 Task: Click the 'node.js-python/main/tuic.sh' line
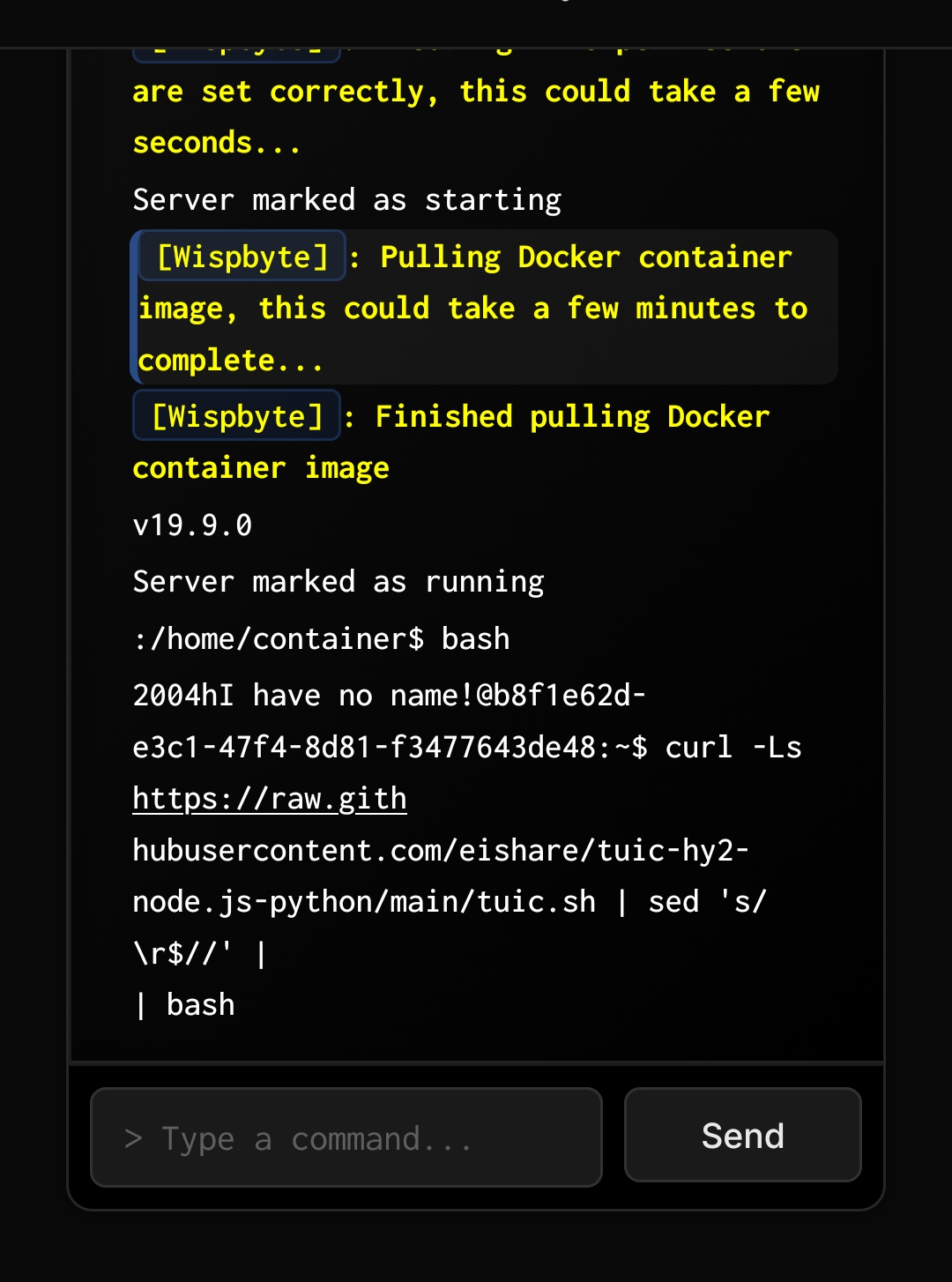[363, 902]
